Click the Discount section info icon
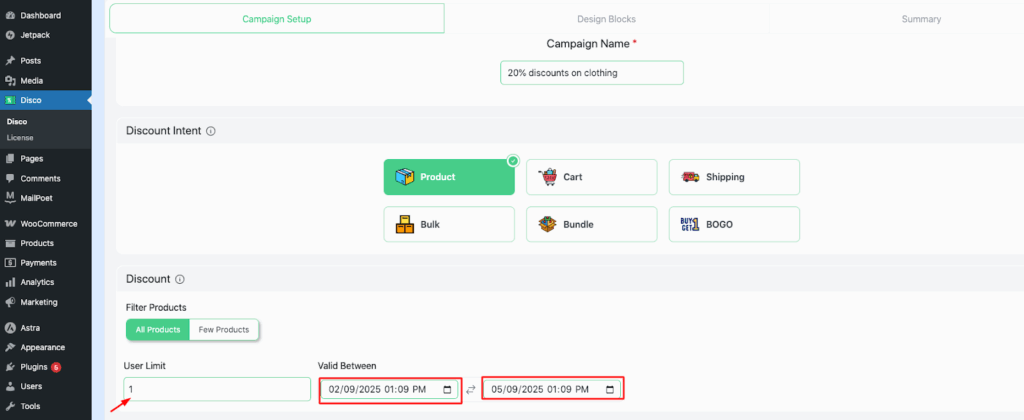 pyautogui.click(x=180, y=280)
